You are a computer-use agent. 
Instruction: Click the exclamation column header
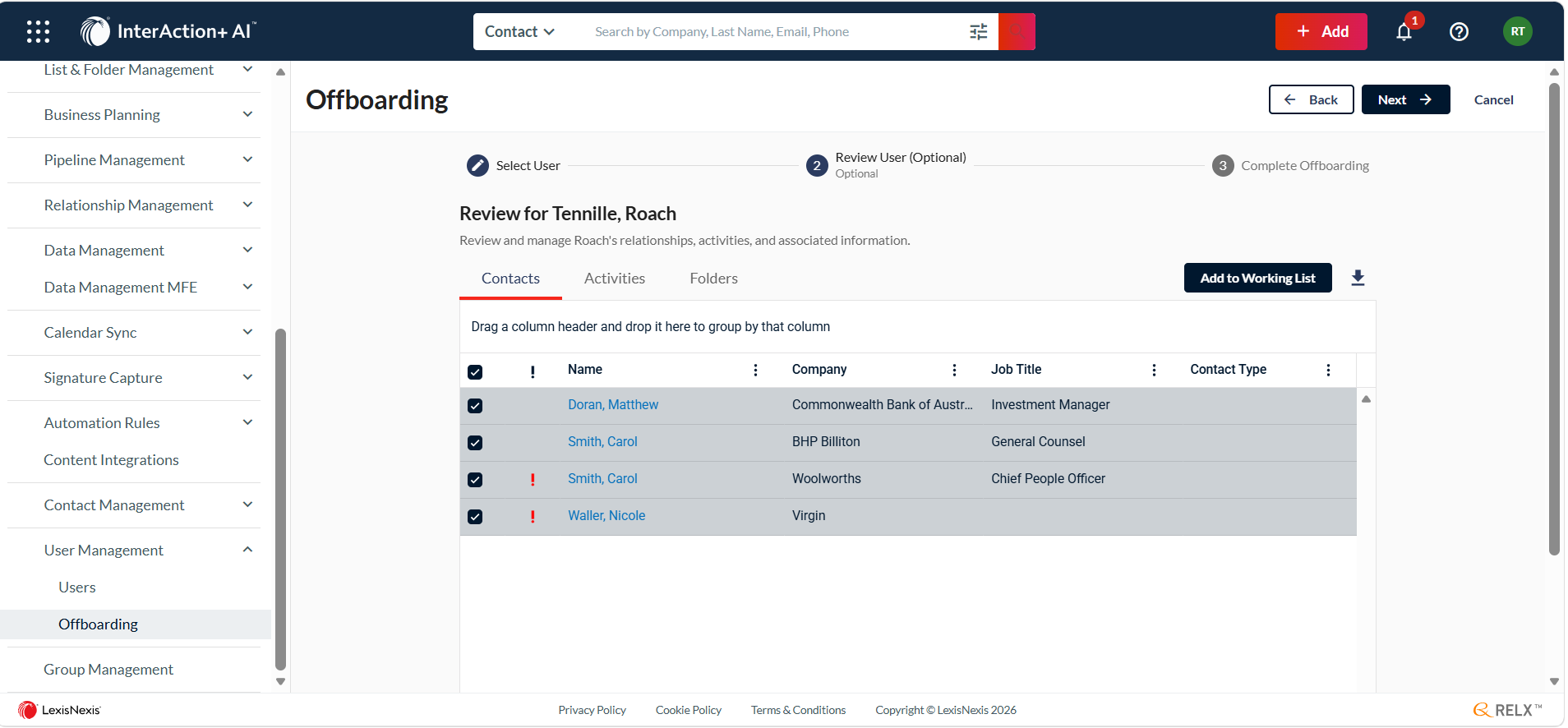(533, 371)
